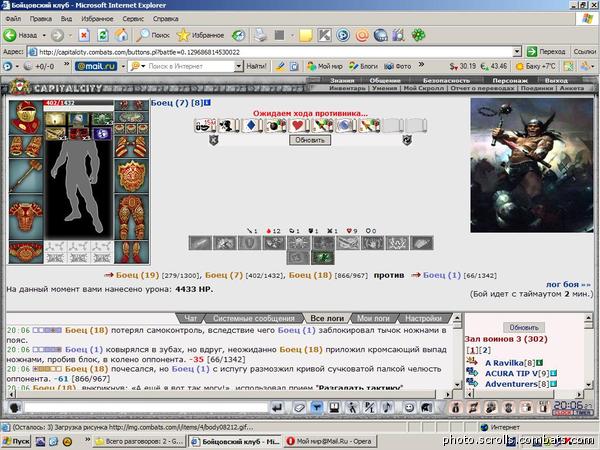Click the warrior avatar image
This screenshot has height=450, width=600.
tap(531, 165)
